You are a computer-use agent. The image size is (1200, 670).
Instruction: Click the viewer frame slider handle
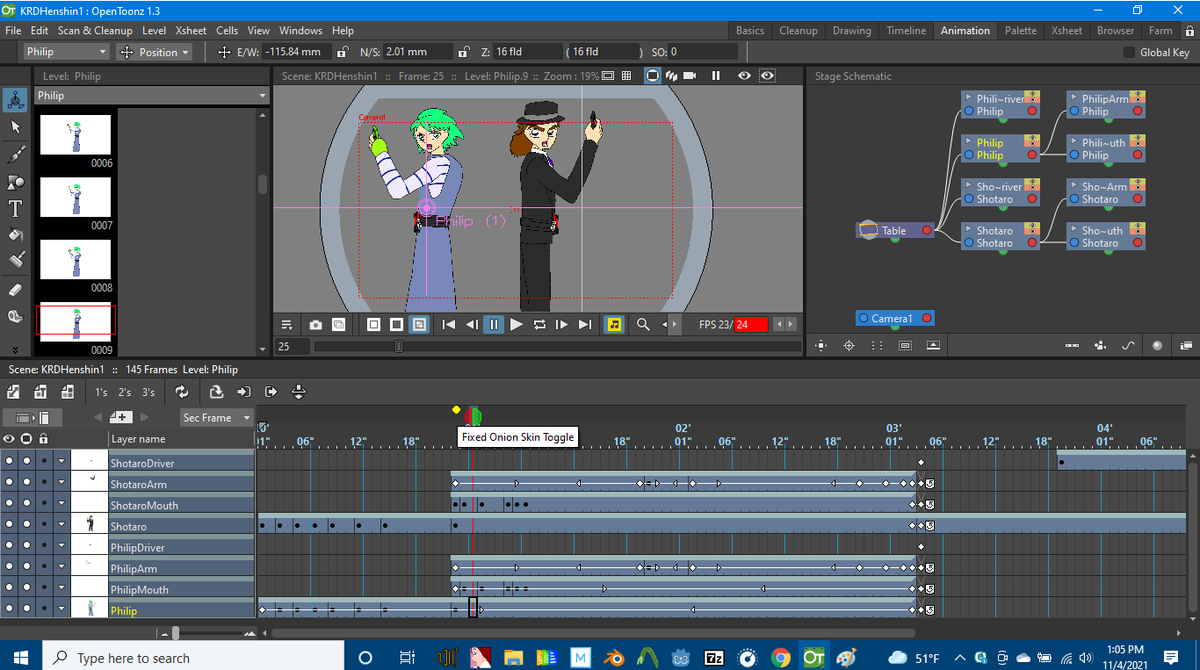click(398, 346)
